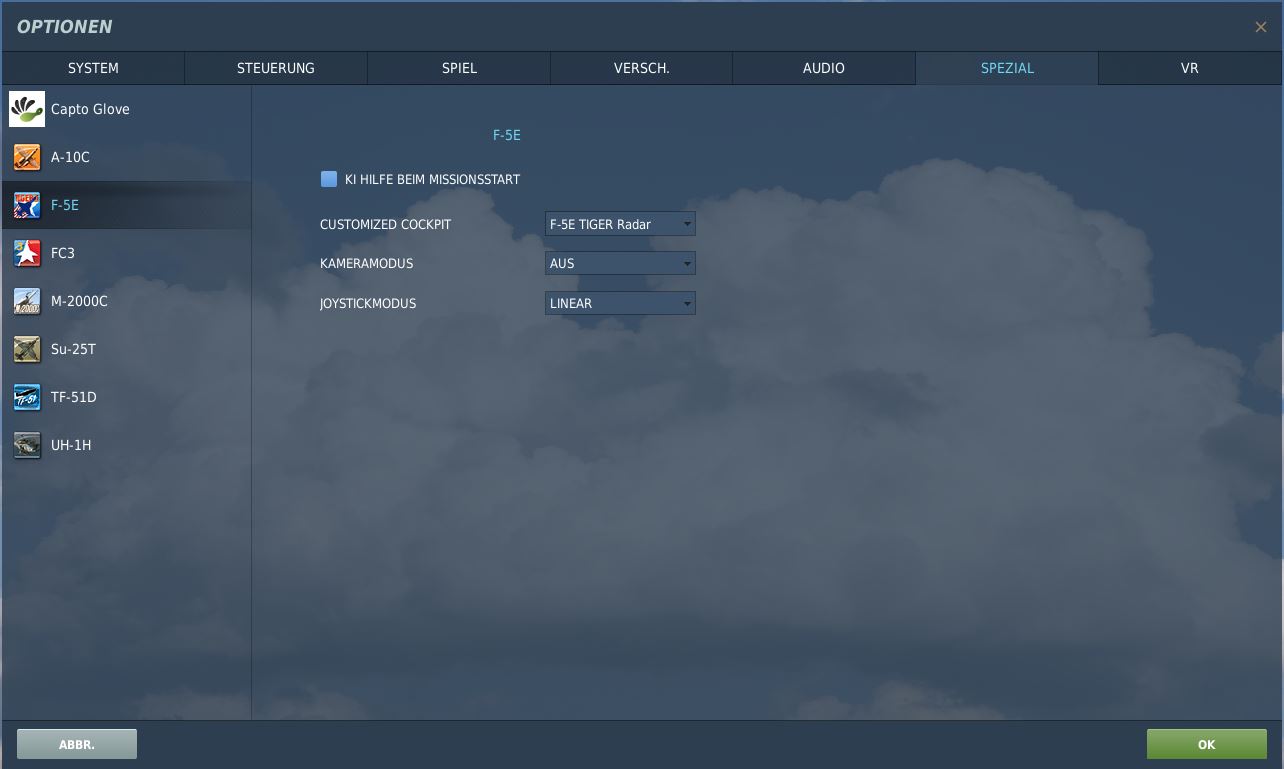Click the TF-51D module icon
This screenshot has height=769, width=1284.
click(x=27, y=397)
